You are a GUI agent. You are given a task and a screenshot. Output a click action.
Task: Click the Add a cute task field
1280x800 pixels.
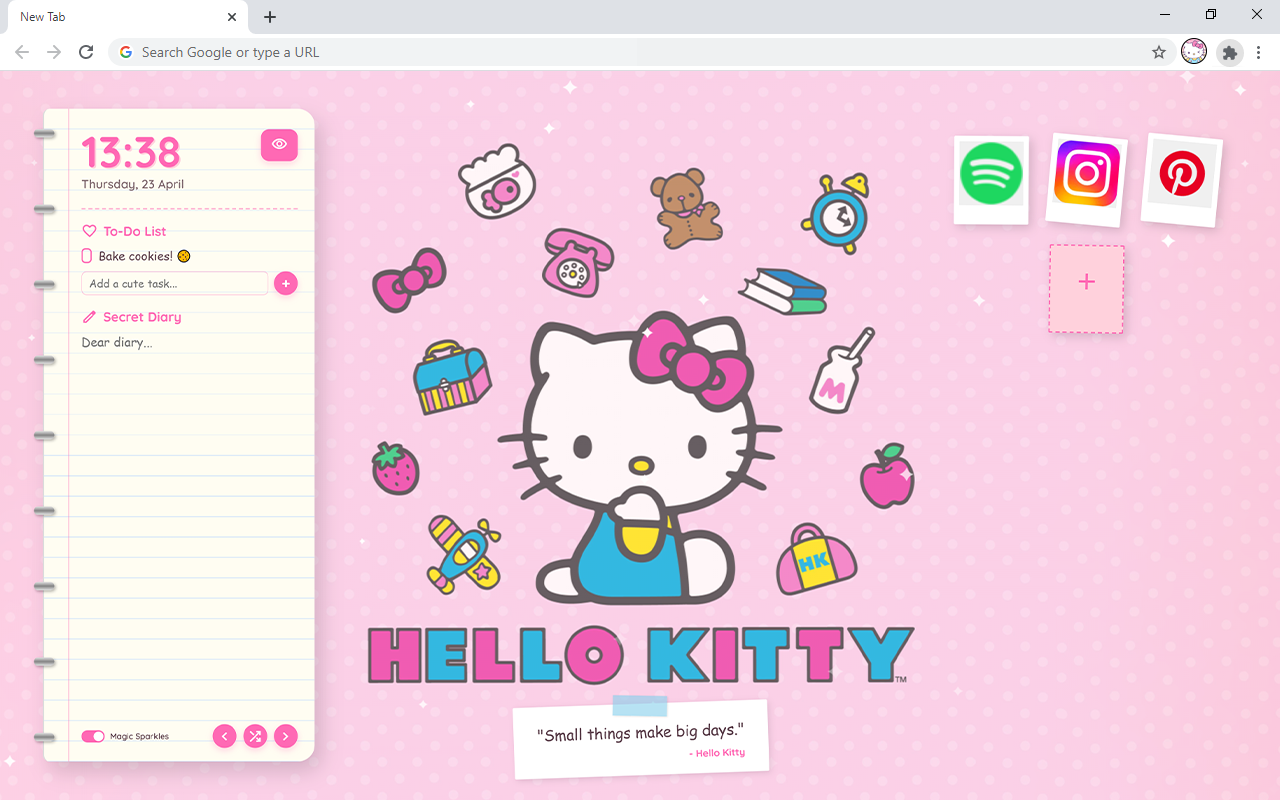[174, 284]
